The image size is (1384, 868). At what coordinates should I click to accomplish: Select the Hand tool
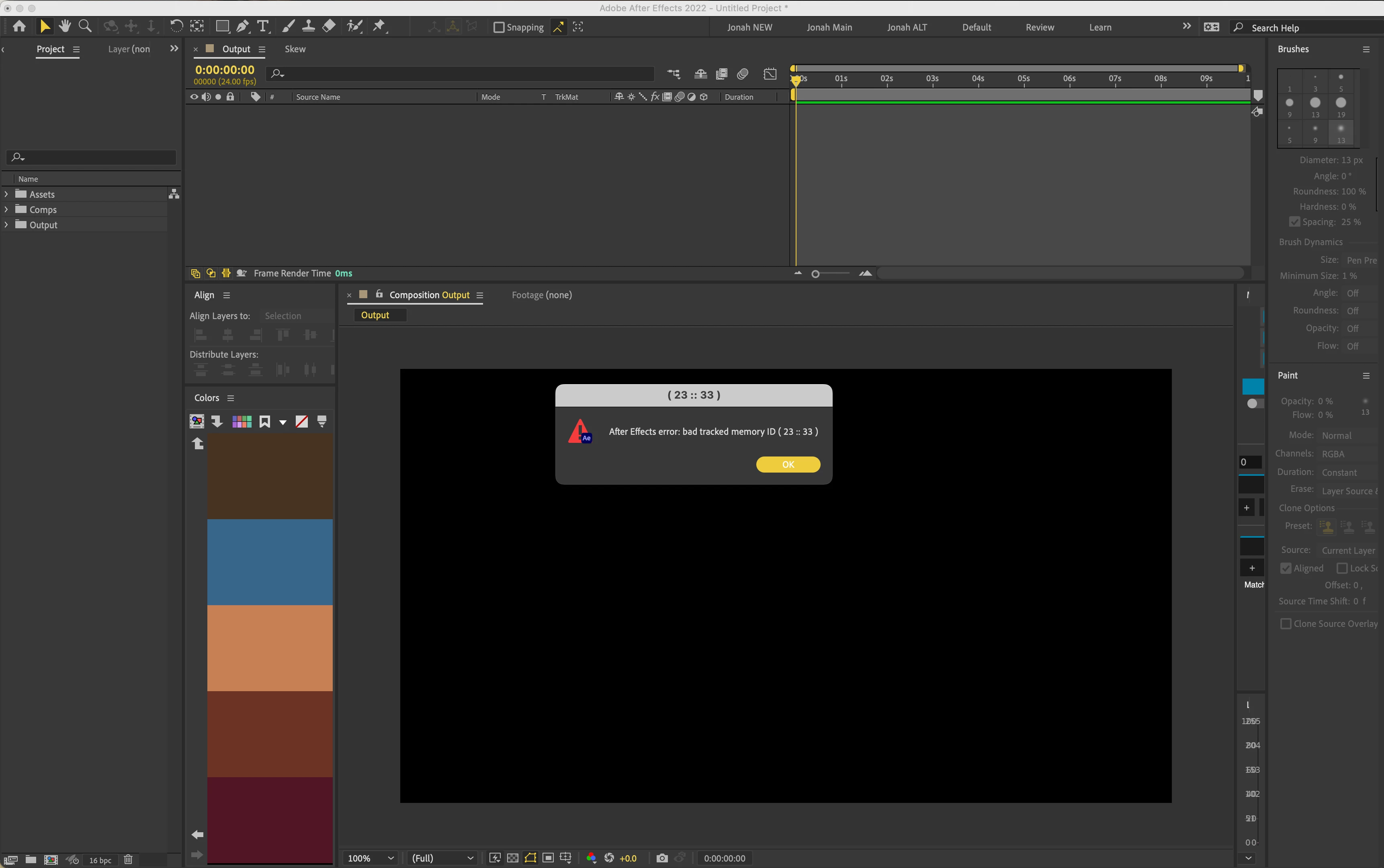coord(64,27)
